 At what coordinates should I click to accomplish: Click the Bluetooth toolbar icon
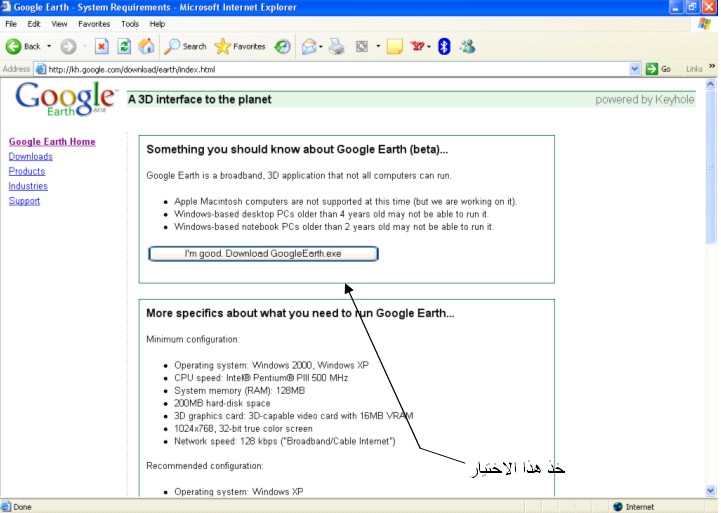pyautogui.click(x=444, y=46)
